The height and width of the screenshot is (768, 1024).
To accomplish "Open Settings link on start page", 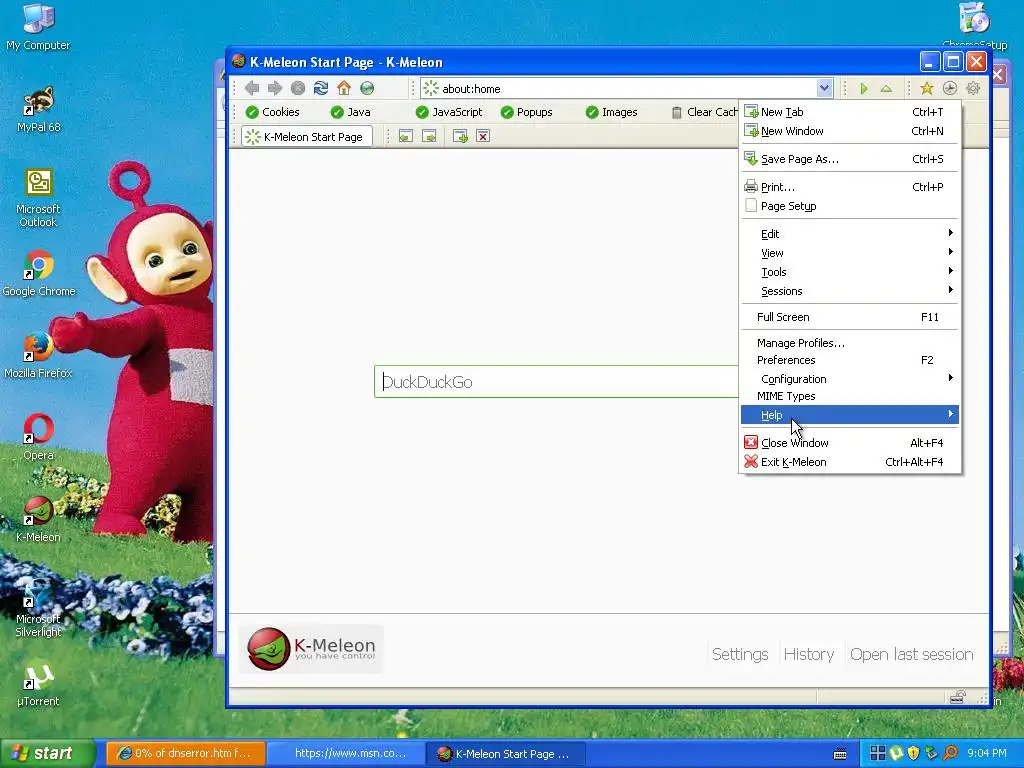I will 740,654.
